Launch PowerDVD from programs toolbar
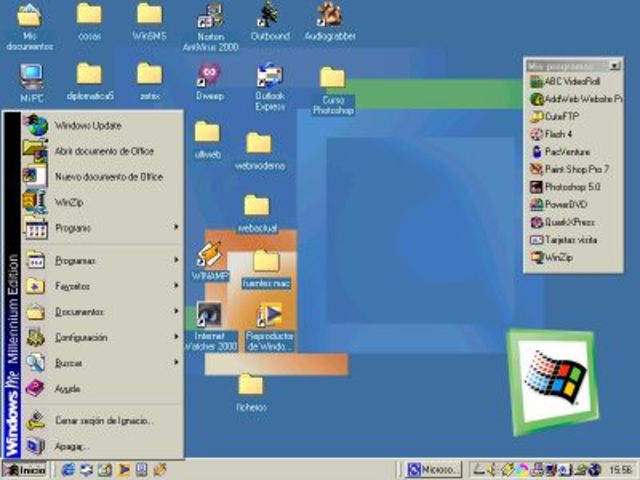The image size is (640, 480). pos(558,204)
